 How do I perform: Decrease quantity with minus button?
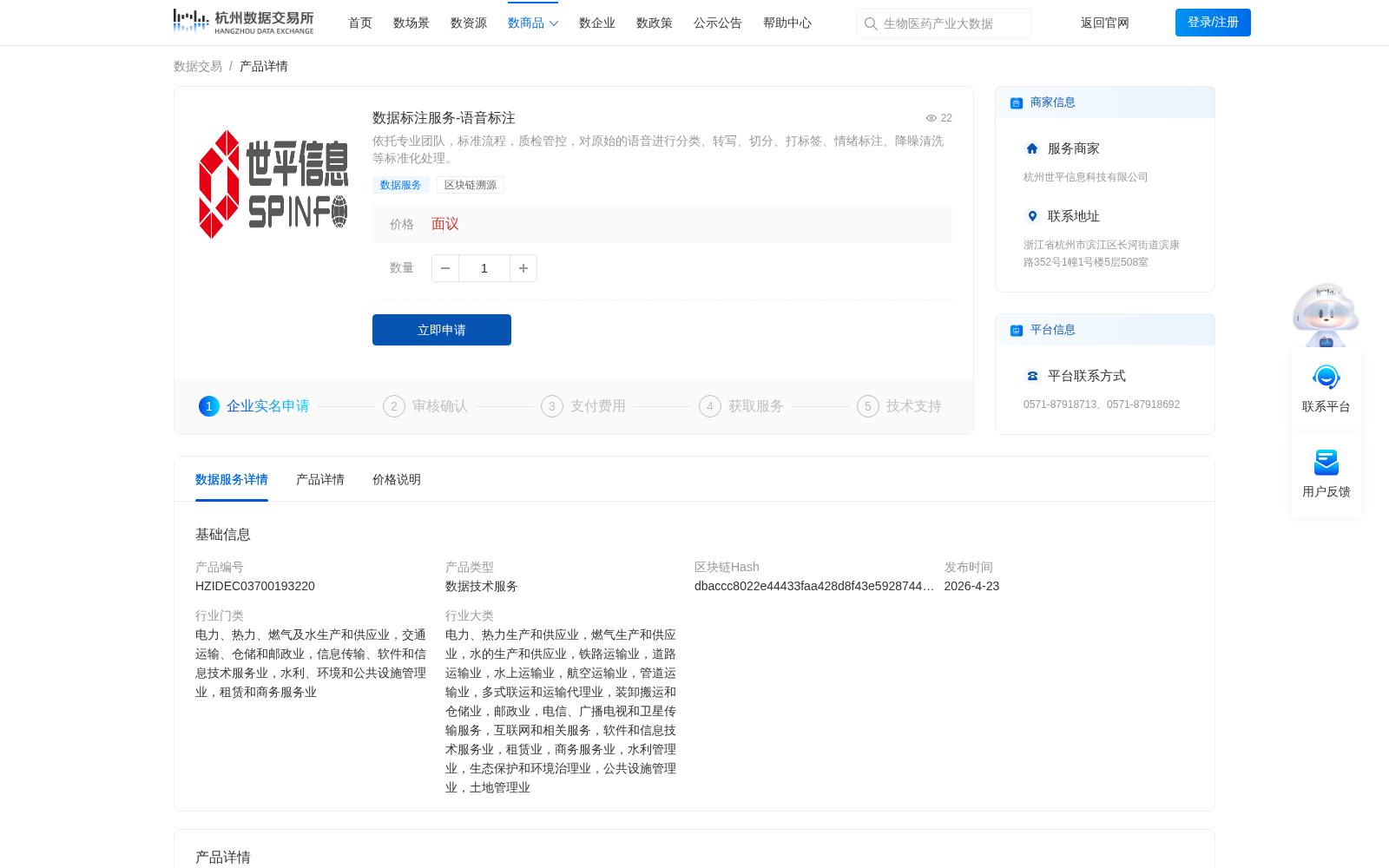pyautogui.click(x=445, y=268)
